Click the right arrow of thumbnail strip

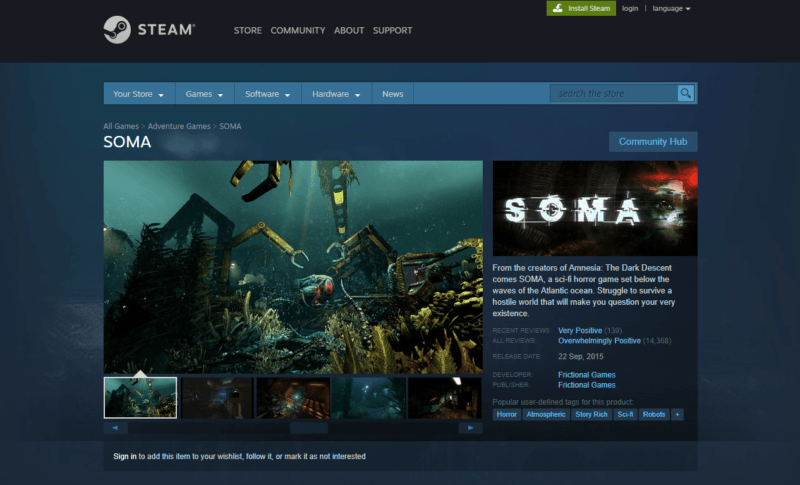(x=470, y=428)
